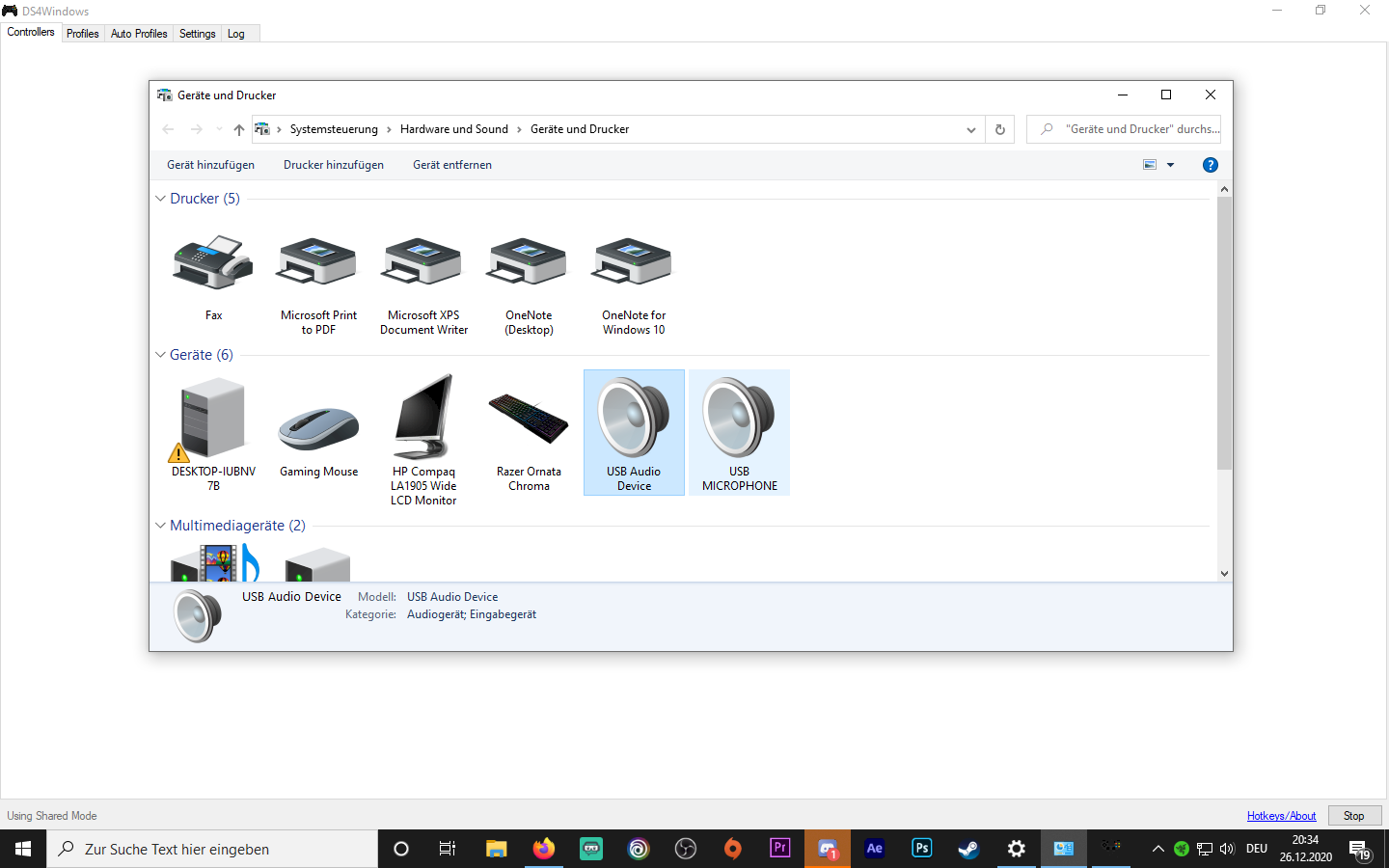Click the 'Geräte und Drucker' search field
The image size is (1389, 868).
(1124, 129)
